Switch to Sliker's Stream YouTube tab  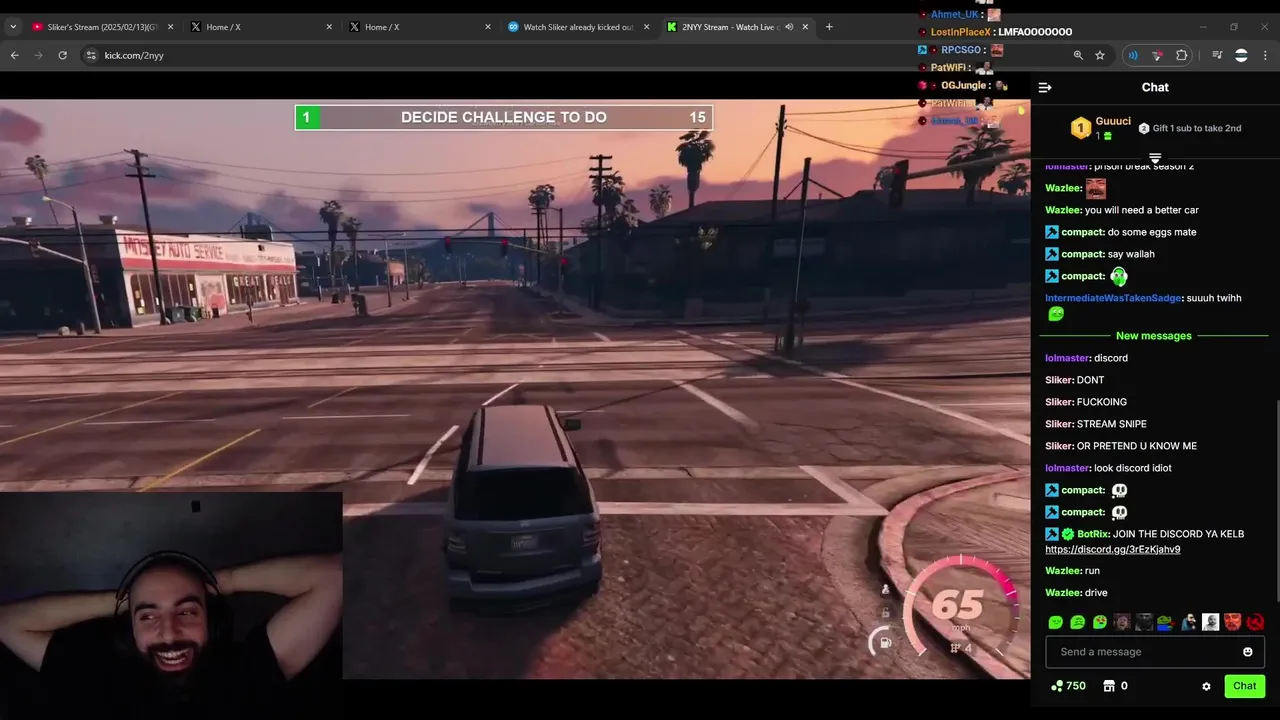[x=100, y=27]
